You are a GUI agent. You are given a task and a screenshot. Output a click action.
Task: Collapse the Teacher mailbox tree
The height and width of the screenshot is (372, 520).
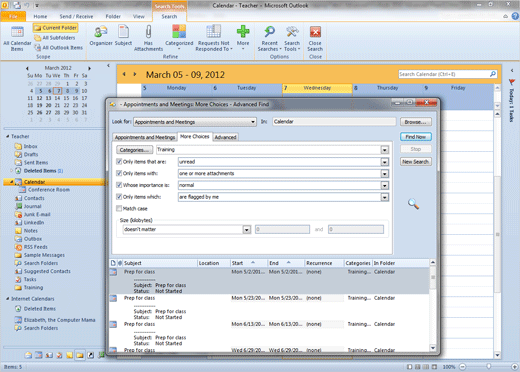pyautogui.click(x=8, y=136)
